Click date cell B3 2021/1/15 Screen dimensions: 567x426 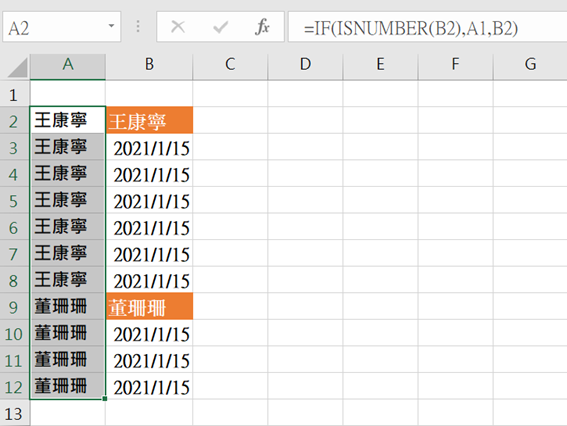coord(149,147)
